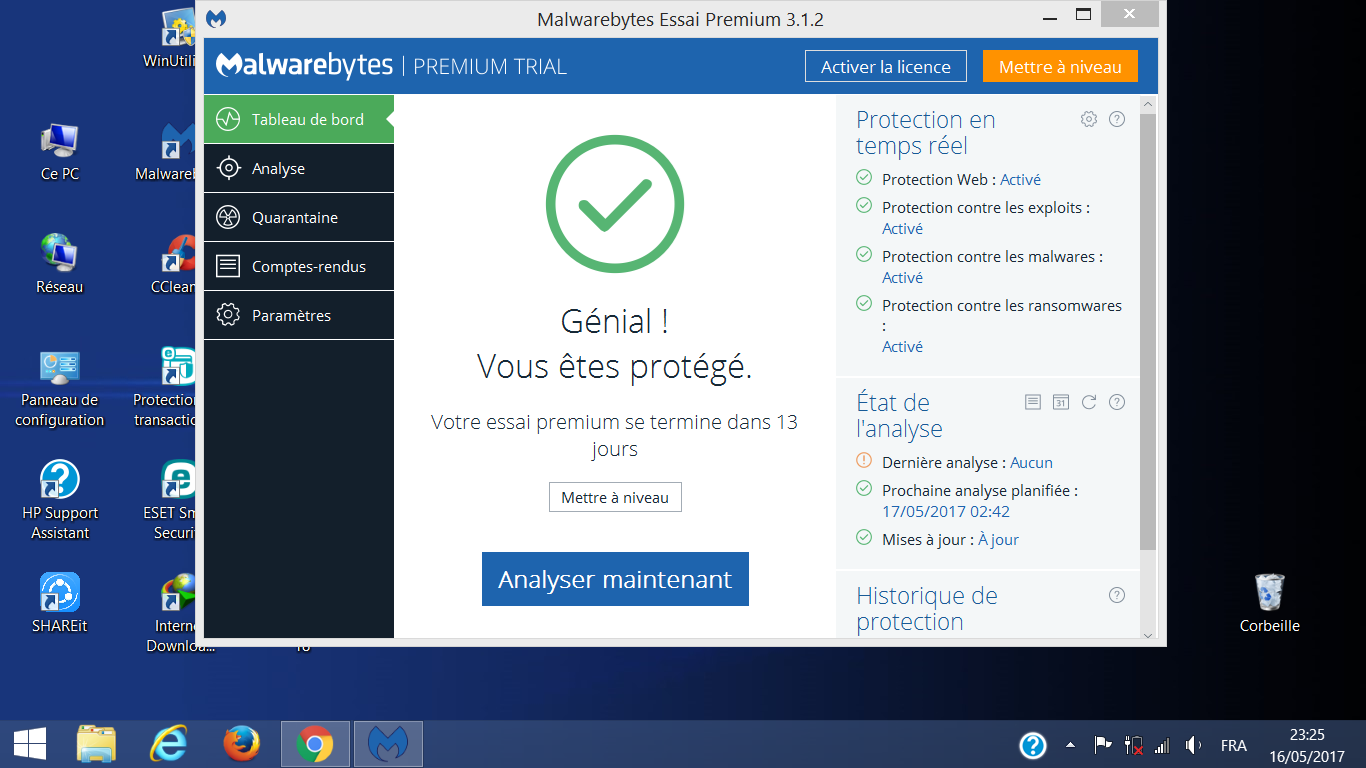Click the Tableau de bord pulse icon
Viewport: 1366px width, 768px height.
[228, 119]
